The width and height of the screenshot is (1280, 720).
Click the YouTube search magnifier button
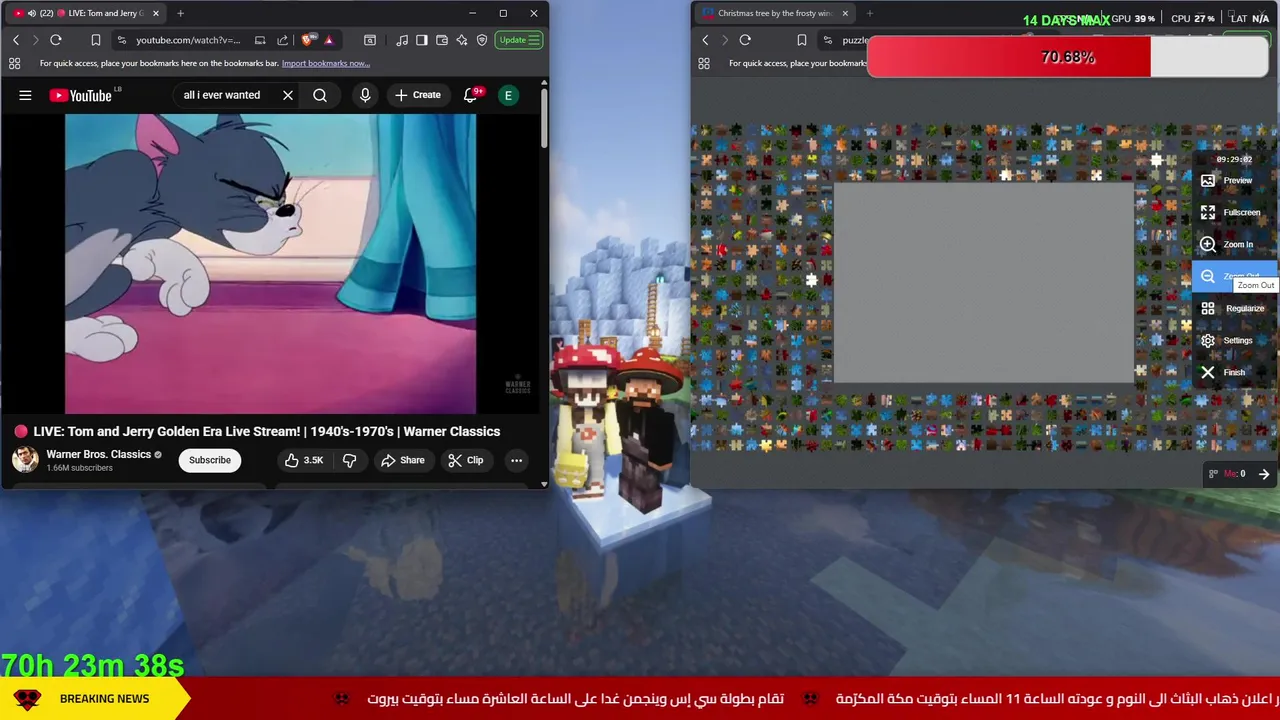(320, 95)
